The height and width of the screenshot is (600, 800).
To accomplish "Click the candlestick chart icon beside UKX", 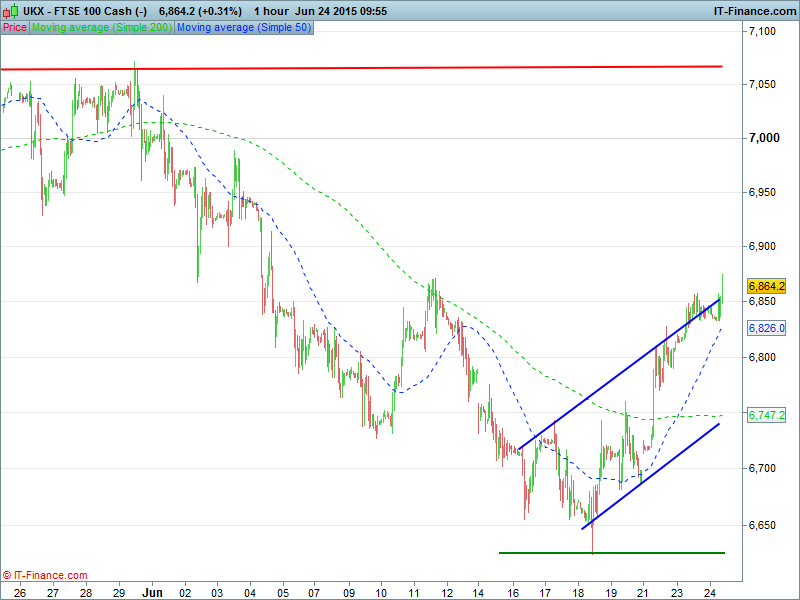I will pos(12,11).
